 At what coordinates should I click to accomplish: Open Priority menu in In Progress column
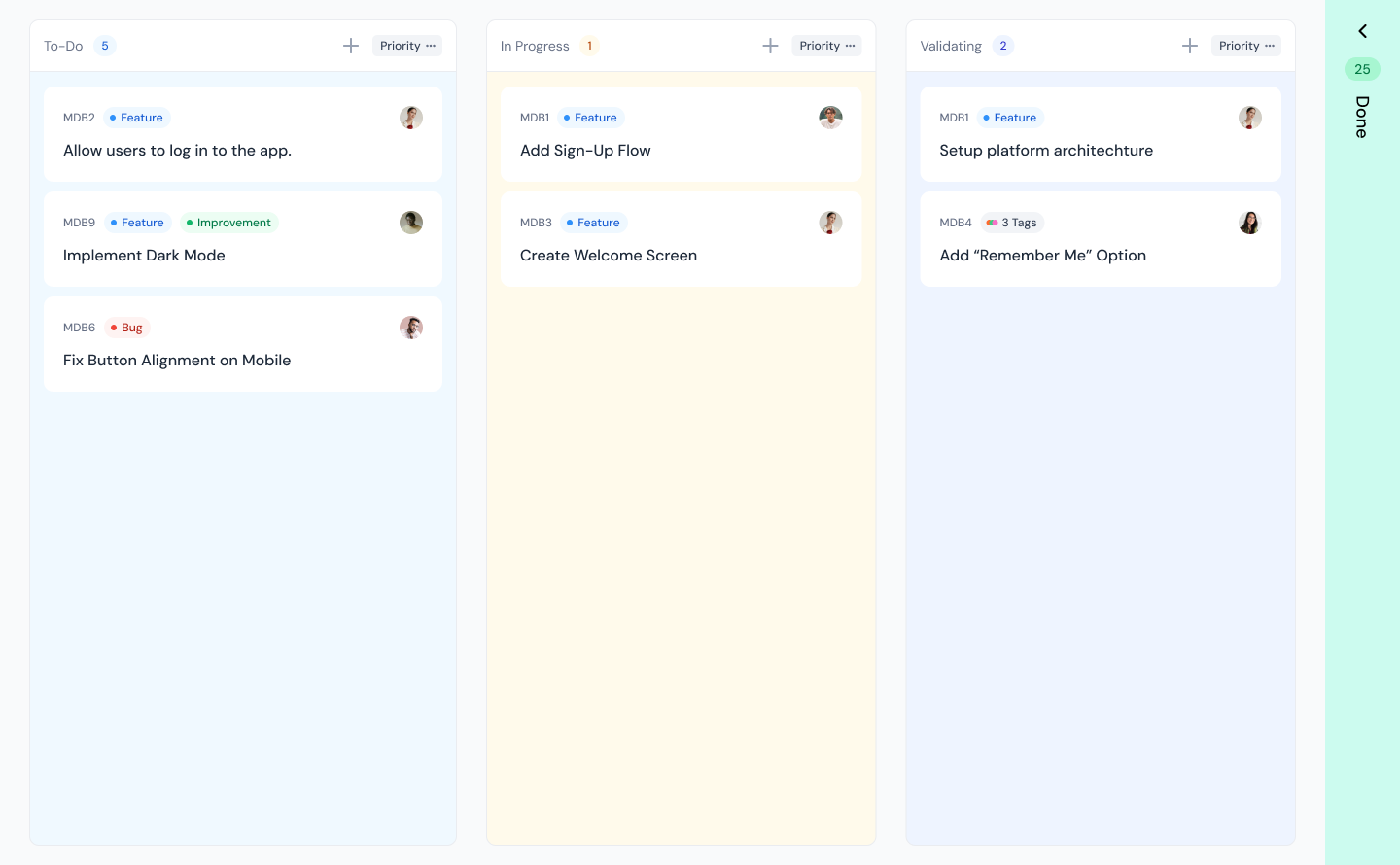[826, 46]
